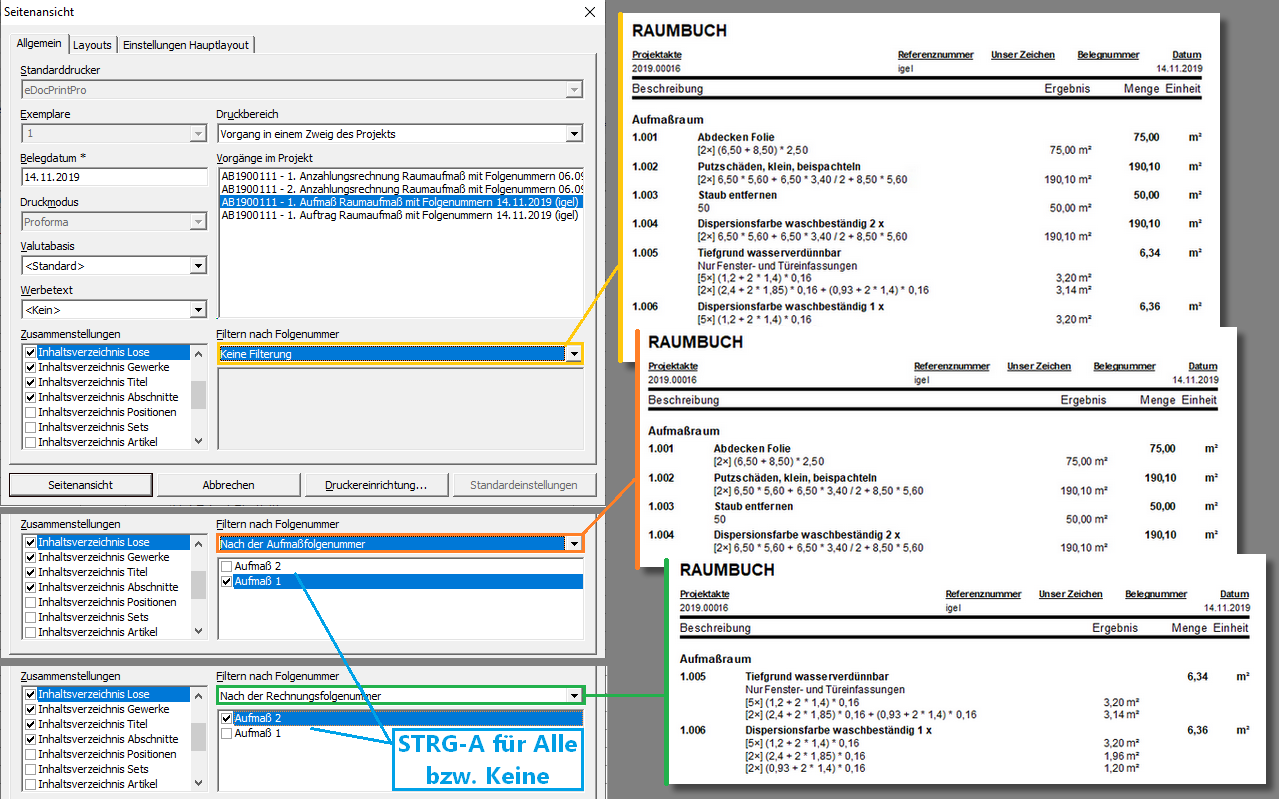Viewport: 1279px width, 799px height.
Task: Expand the Nach der Rechnungsfolgenummer dropdown
Action: pyautogui.click(x=573, y=696)
